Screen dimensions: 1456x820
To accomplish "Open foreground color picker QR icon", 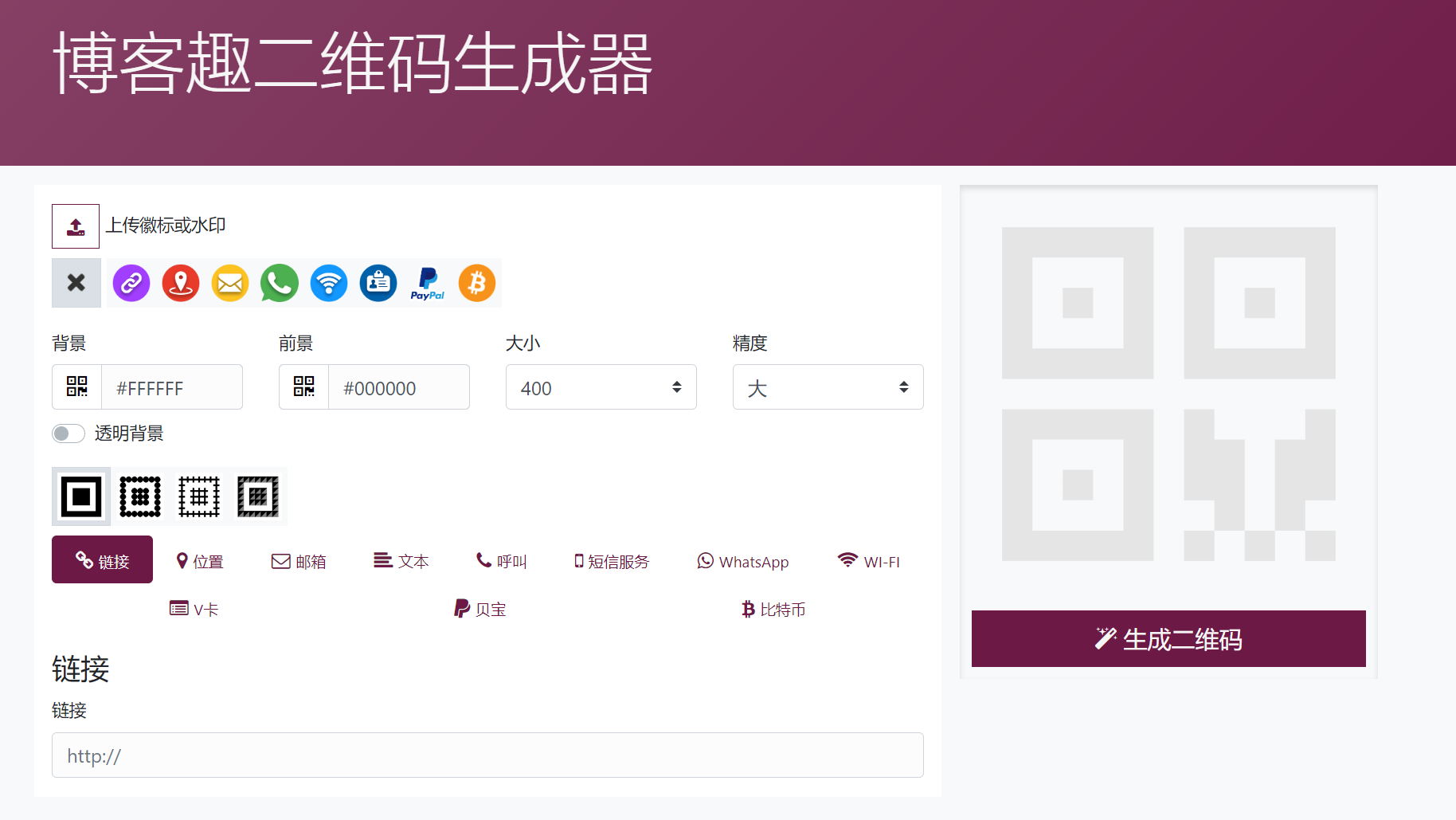I will click(x=304, y=387).
